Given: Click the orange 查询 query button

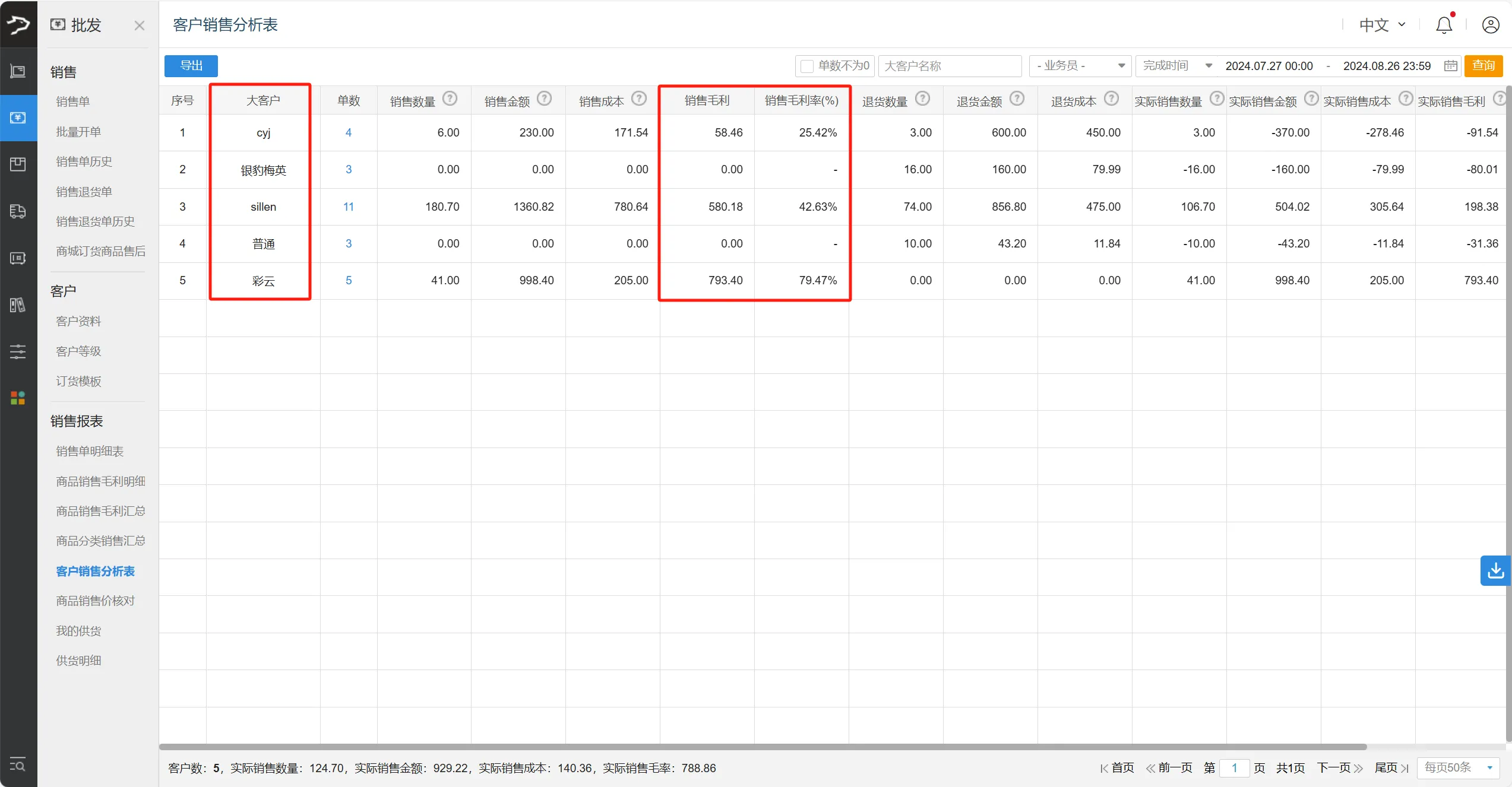Looking at the screenshot, I should click(x=1484, y=66).
